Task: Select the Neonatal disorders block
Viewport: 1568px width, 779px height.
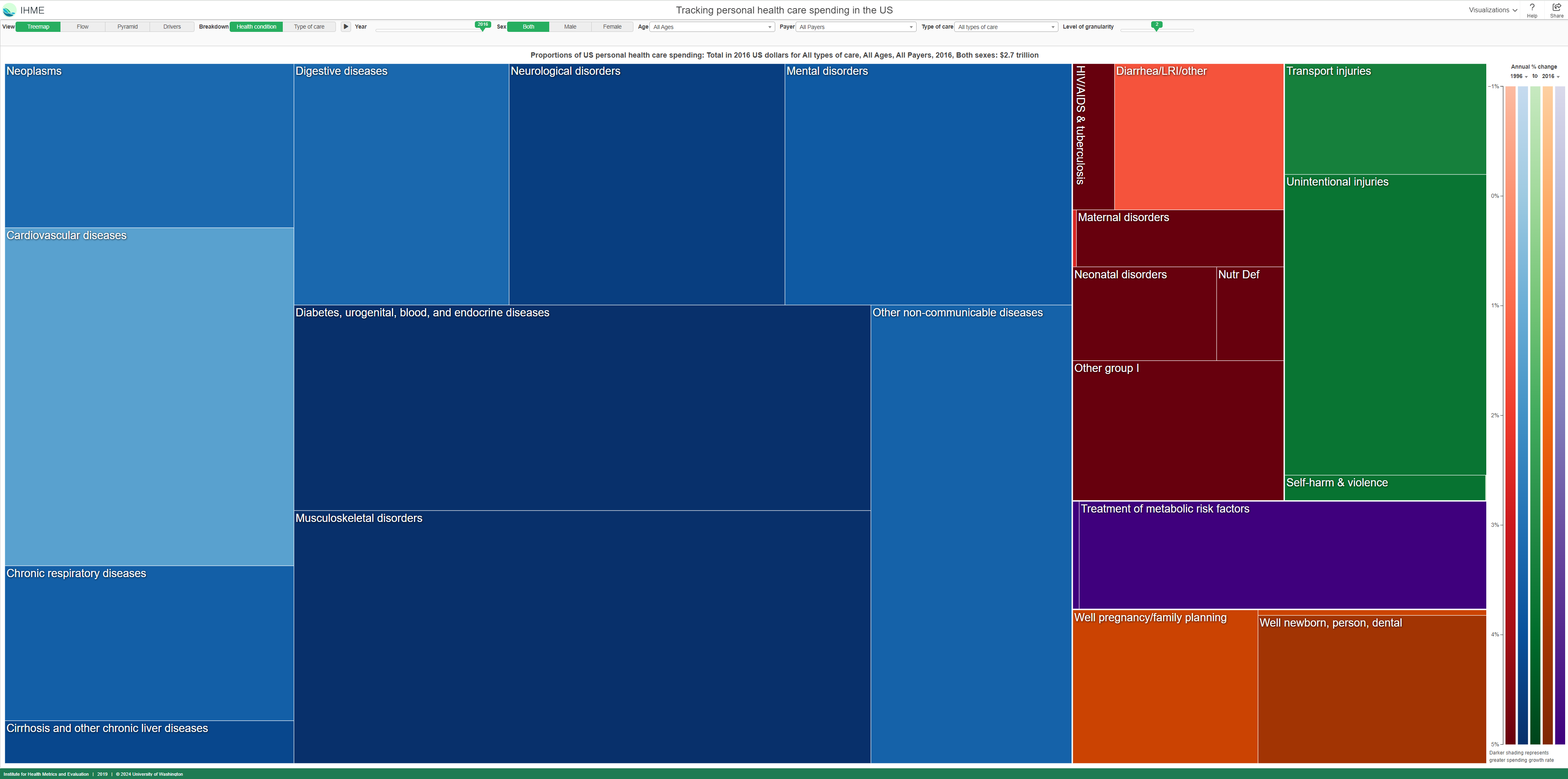Action: click(x=1144, y=314)
